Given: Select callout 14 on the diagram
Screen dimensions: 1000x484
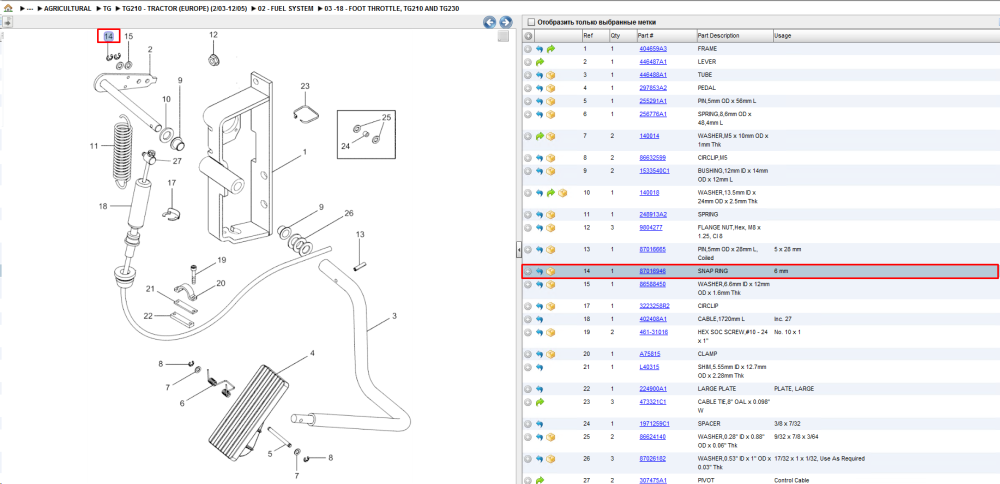Looking at the screenshot, I should tap(108, 36).
